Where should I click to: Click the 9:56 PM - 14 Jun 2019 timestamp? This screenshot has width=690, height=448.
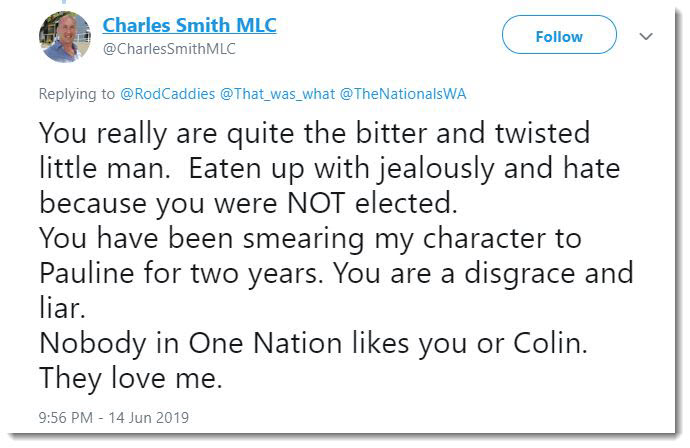pos(114,417)
